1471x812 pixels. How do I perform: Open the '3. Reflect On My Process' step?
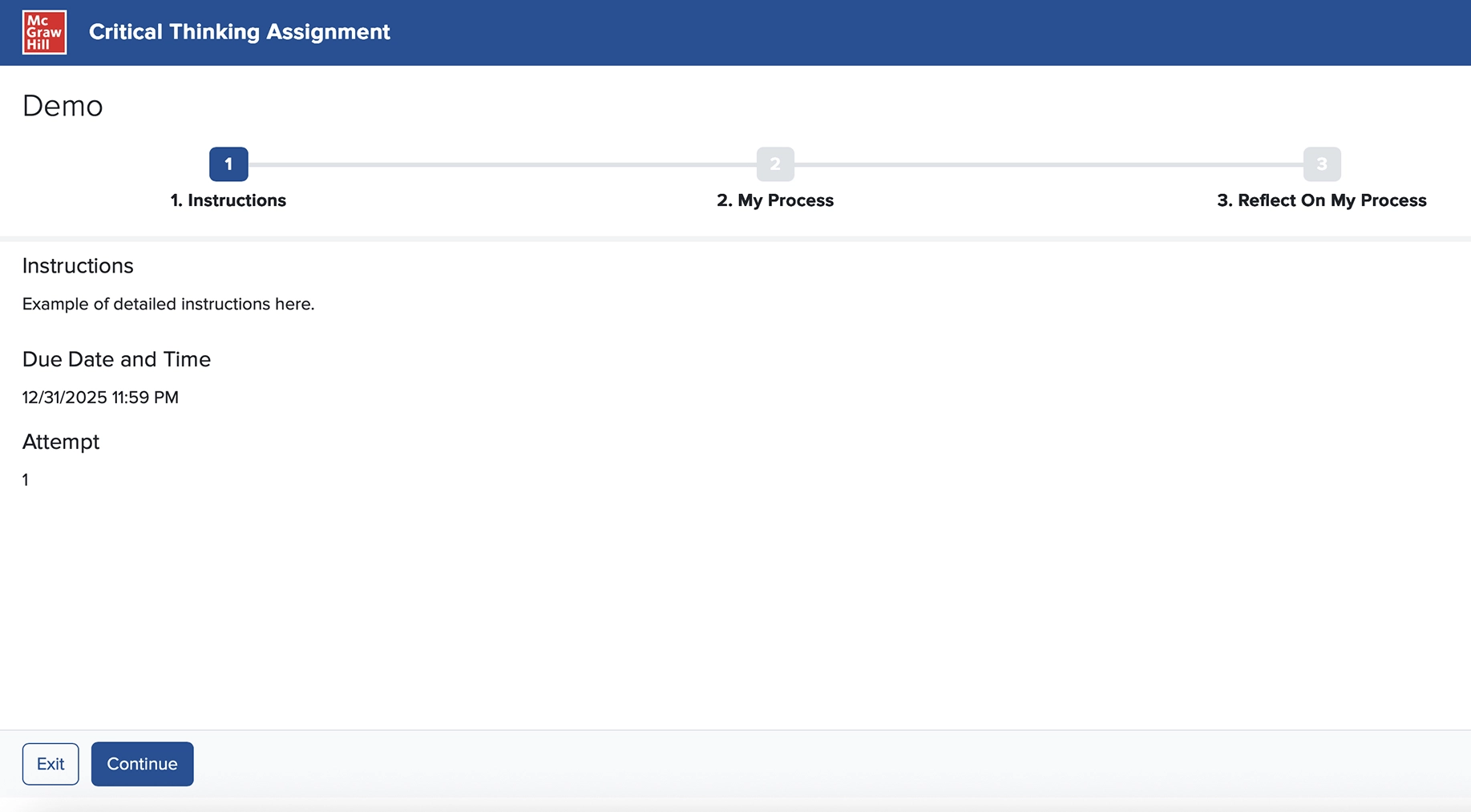[x=1322, y=200]
